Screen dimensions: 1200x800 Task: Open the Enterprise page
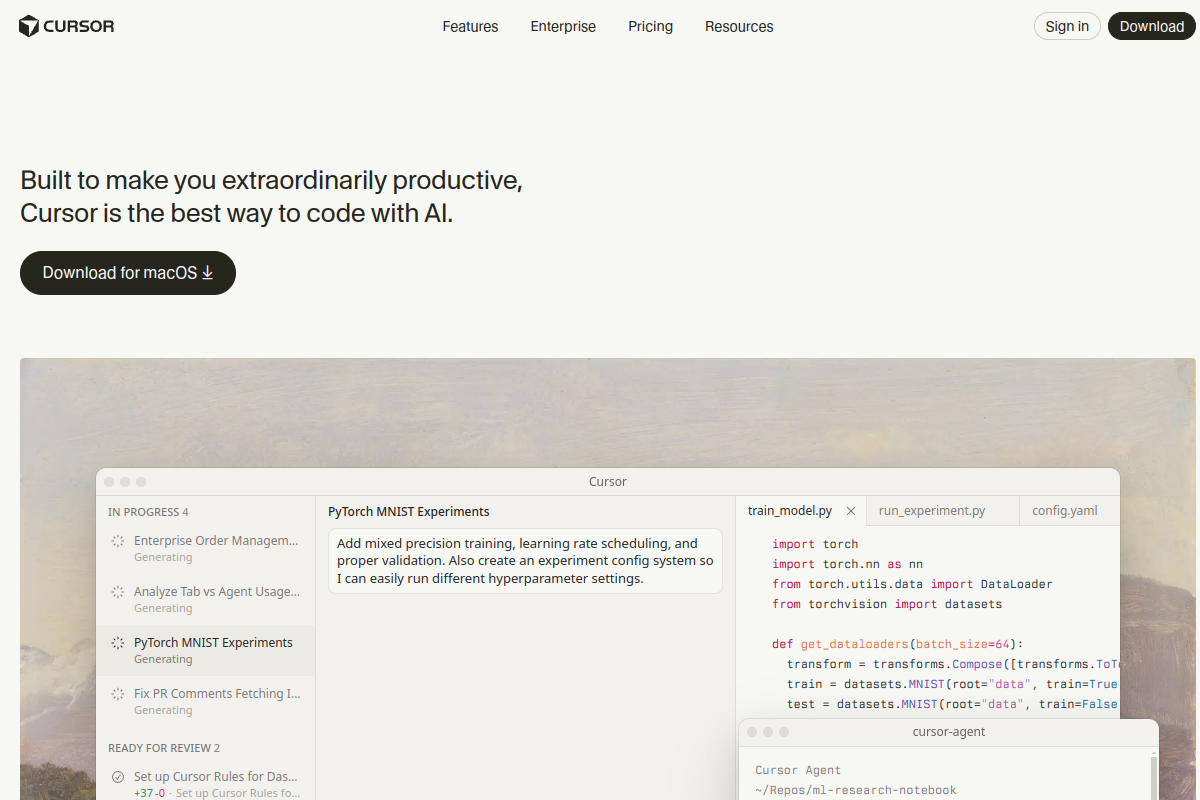[563, 27]
